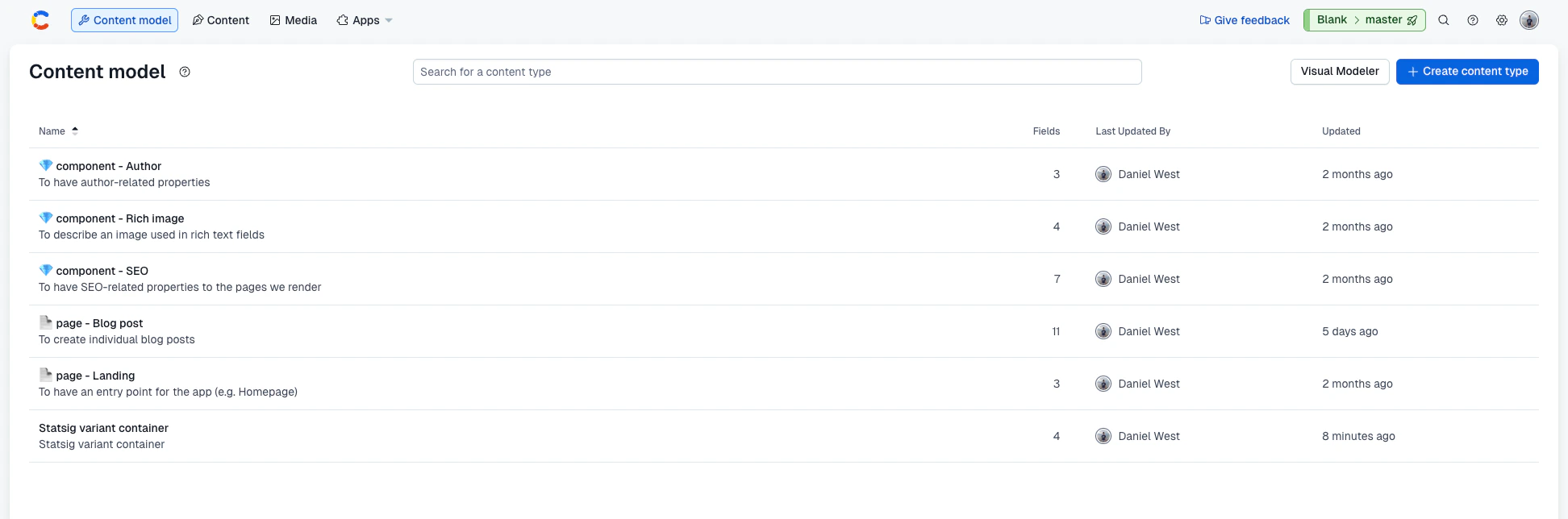Click Daniel West avatar in component - Author row
1568x519 pixels.
[1103, 174]
